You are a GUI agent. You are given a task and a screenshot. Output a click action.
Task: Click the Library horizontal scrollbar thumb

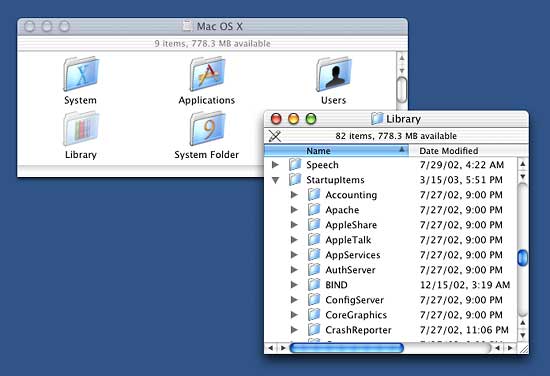pos(347,348)
